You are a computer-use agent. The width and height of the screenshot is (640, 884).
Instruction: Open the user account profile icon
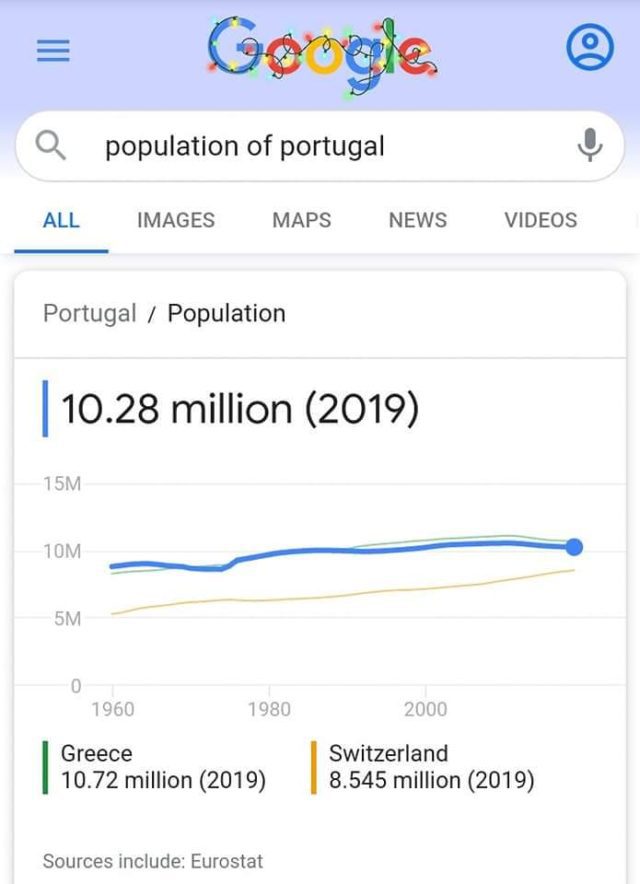point(590,48)
